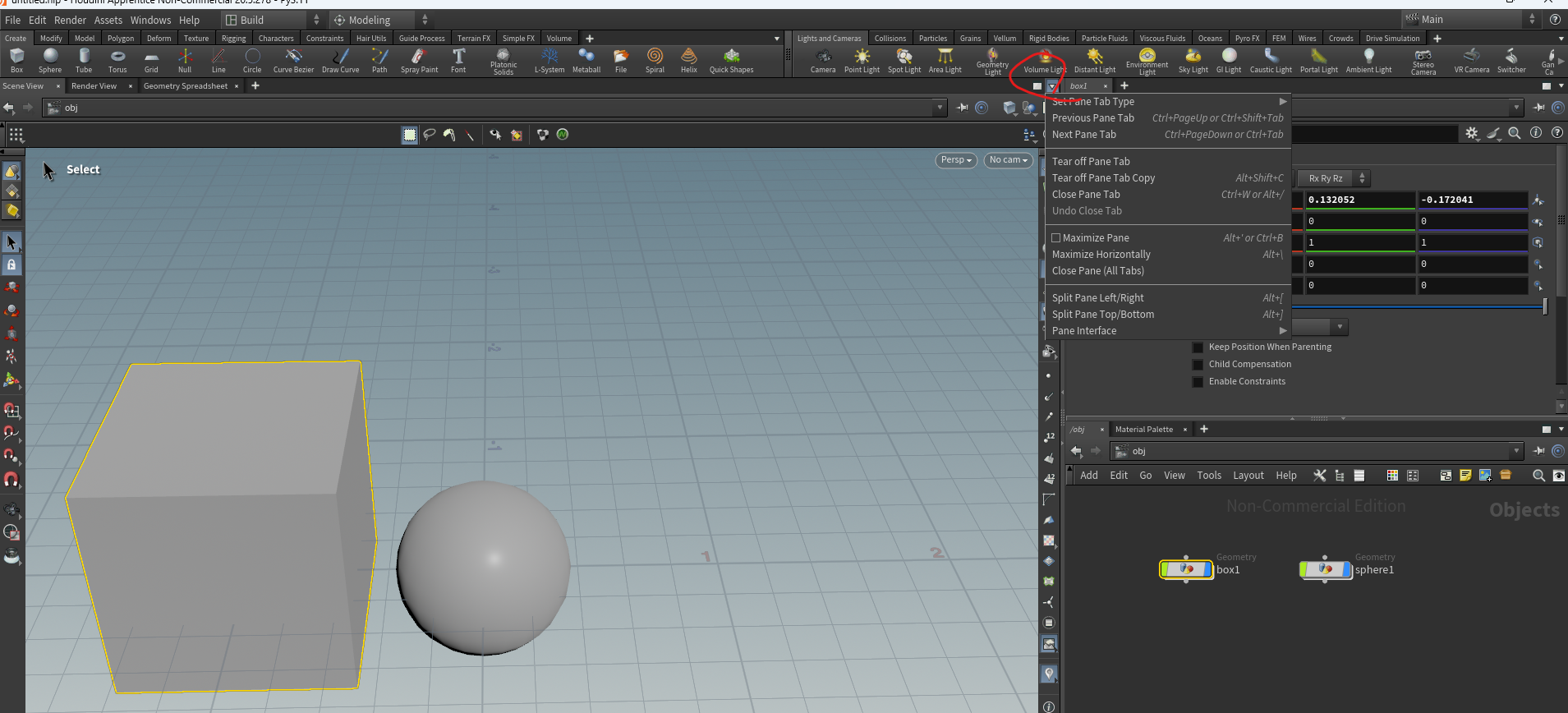Screen dimensions: 1568x713
Task: Open the Material Palette tab
Action: click(1144, 430)
